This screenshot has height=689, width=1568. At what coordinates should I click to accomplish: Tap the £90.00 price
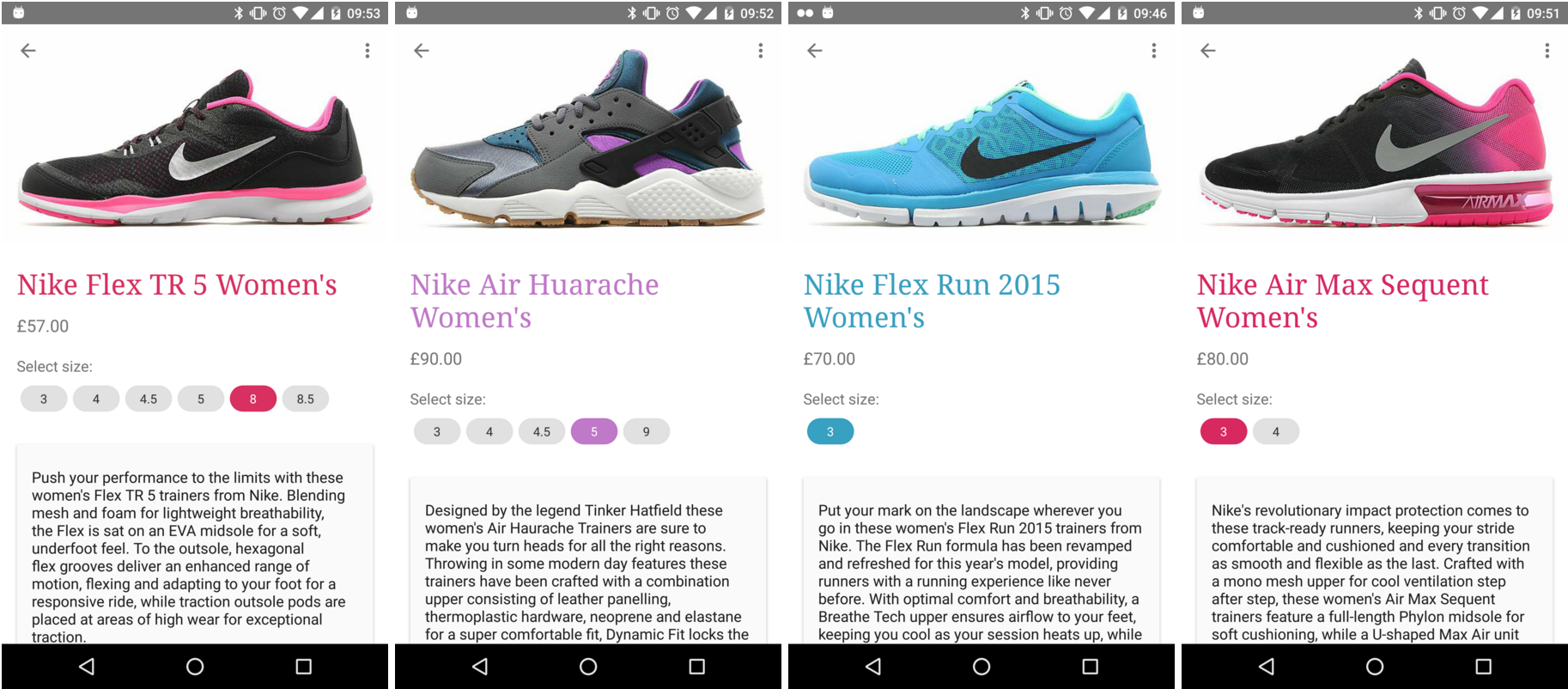coord(436,359)
